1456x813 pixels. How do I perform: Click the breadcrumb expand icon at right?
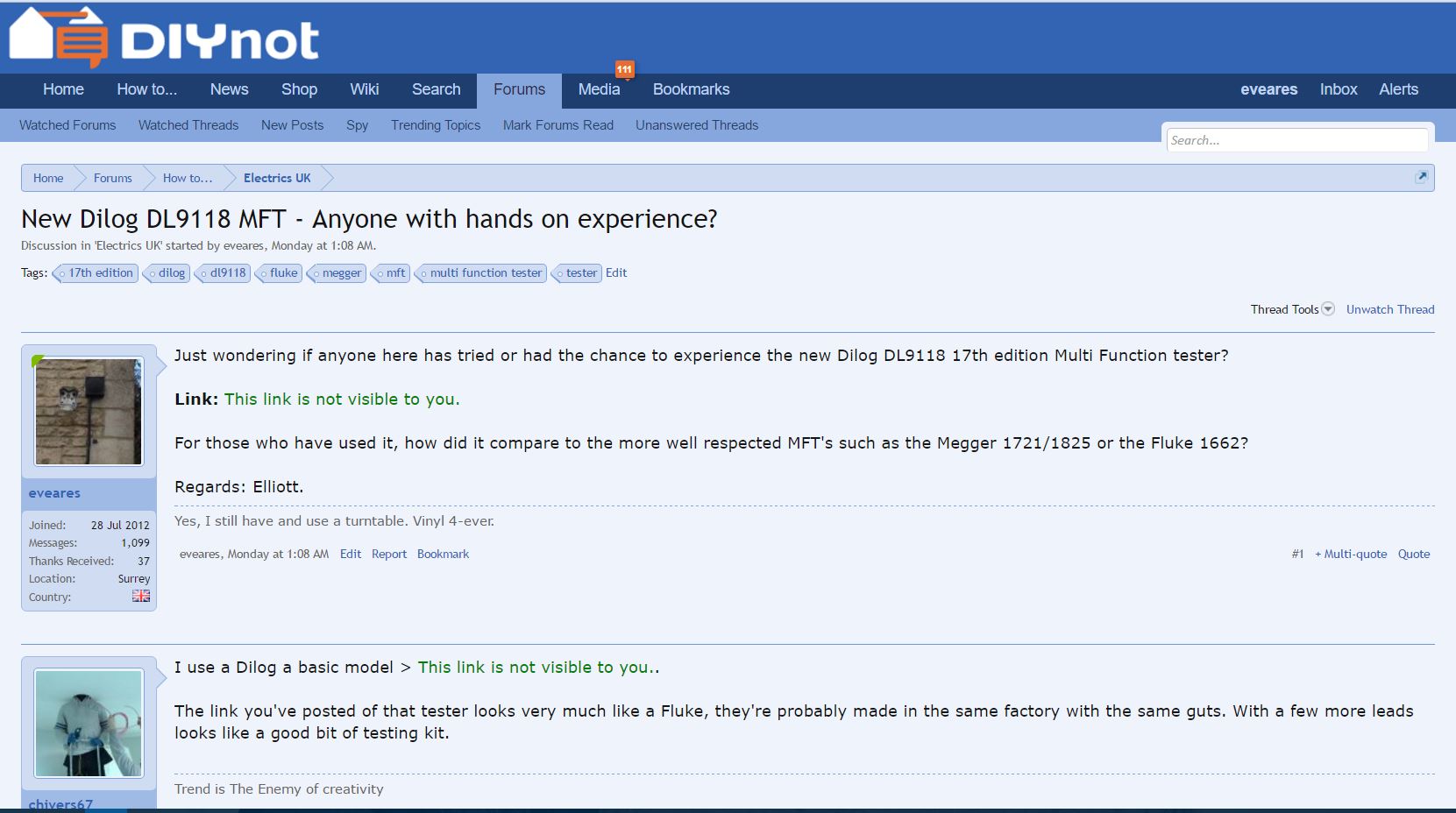1421,178
